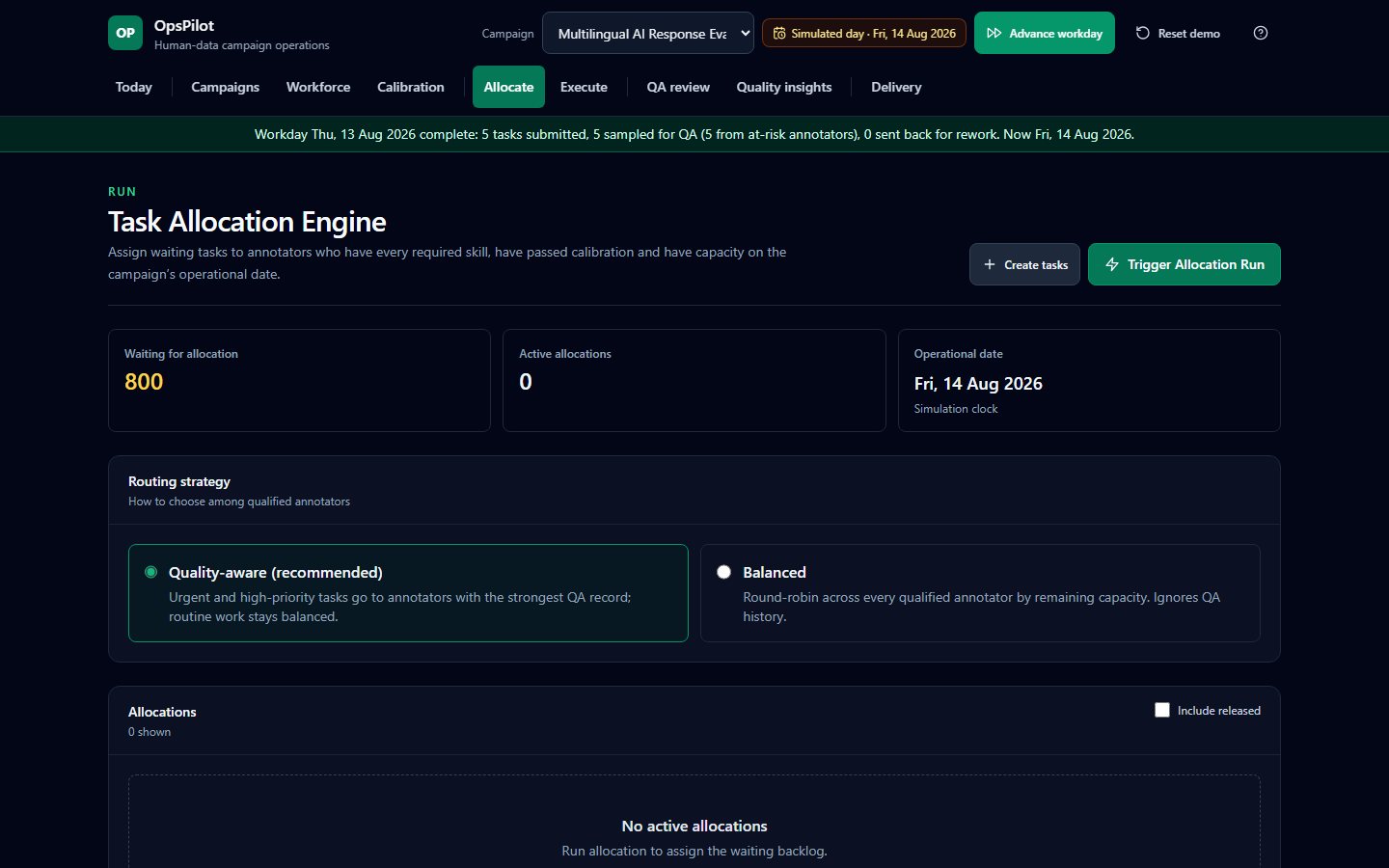
Task: Open the help question-mark icon
Action: pos(1261,33)
